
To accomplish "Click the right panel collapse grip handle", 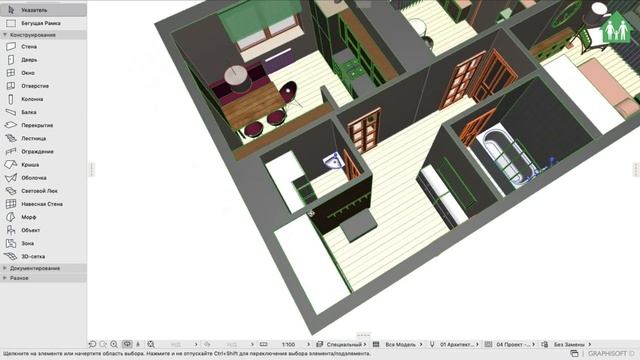I will (x=636, y=169).
